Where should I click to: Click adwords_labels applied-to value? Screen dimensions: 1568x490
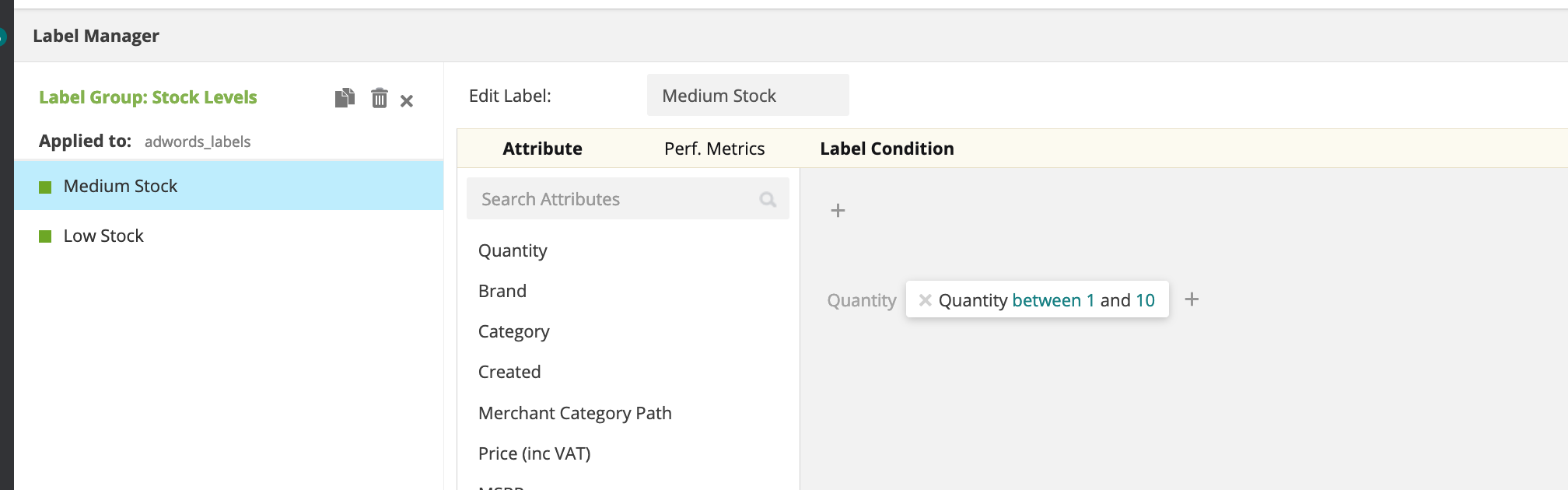tap(198, 142)
